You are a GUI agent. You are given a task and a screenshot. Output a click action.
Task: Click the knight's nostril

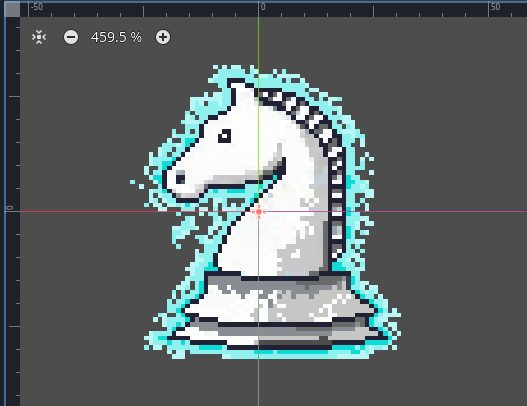[180, 177]
